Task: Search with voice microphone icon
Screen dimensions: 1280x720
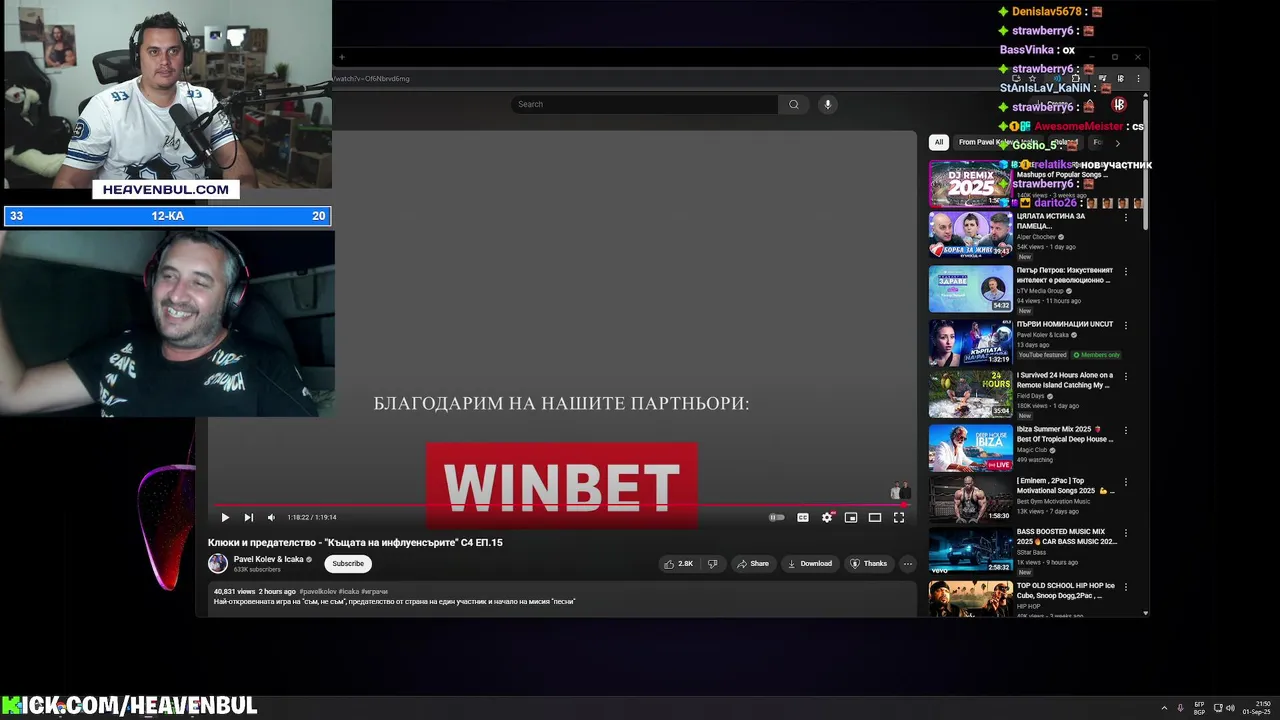Action: pos(827,104)
